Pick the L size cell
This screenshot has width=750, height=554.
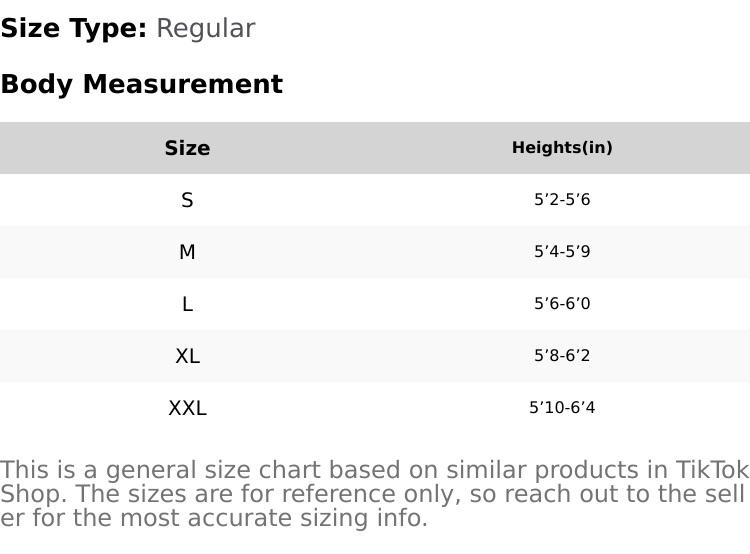tap(187, 305)
